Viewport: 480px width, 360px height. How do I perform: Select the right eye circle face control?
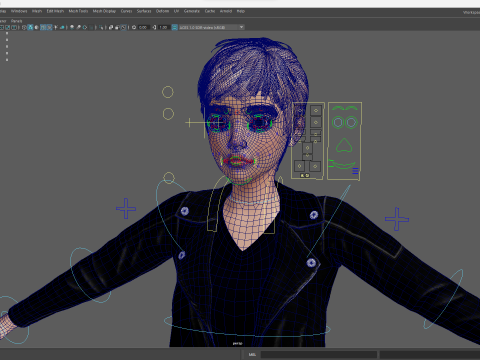click(x=351, y=122)
